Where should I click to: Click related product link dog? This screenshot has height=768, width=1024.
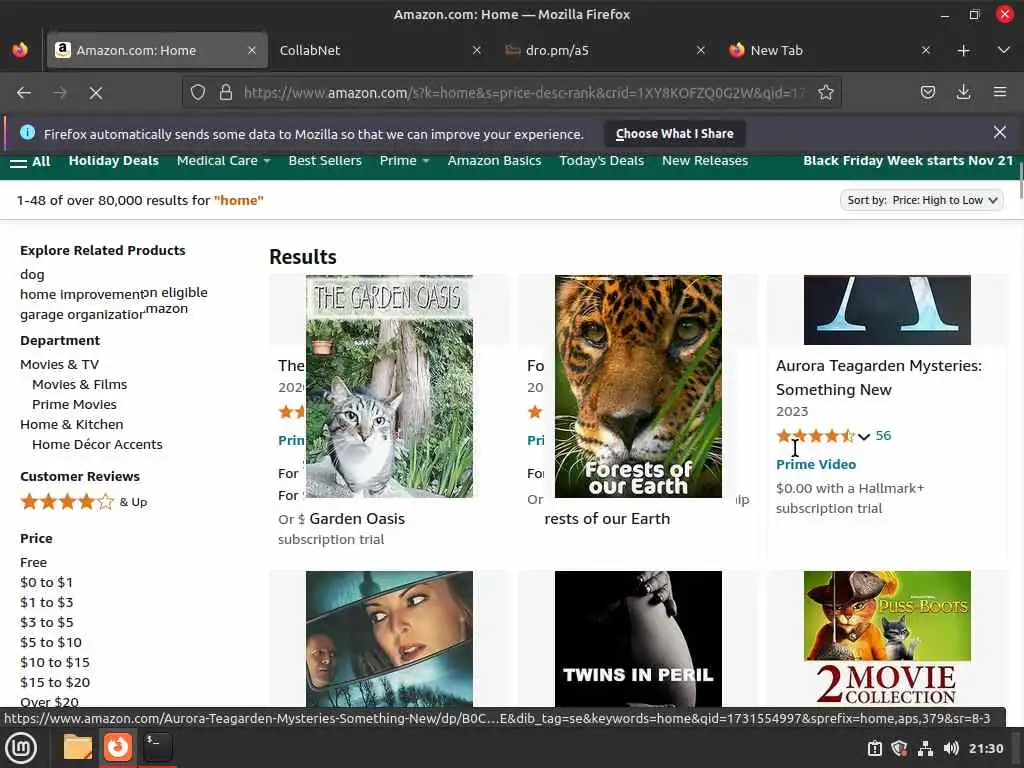pos(32,274)
